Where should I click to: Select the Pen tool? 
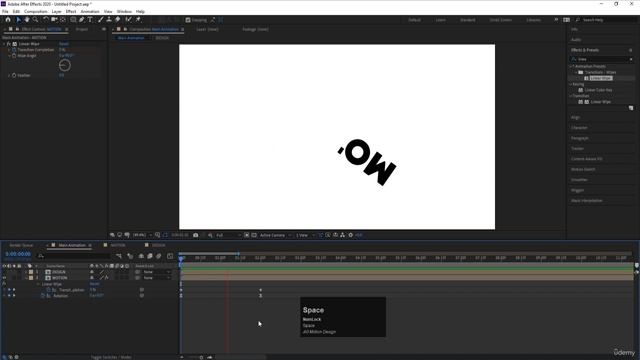[82, 20]
